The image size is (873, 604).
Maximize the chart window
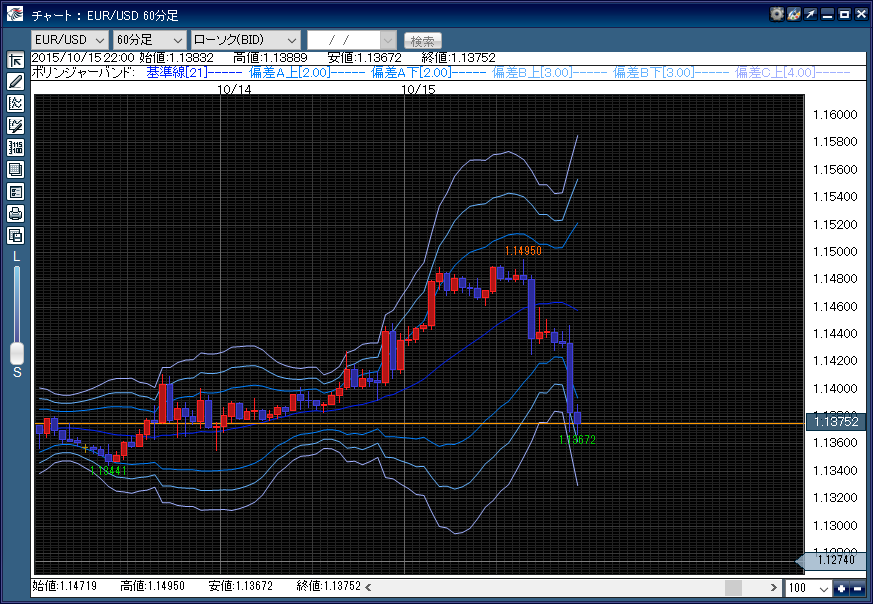845,14
